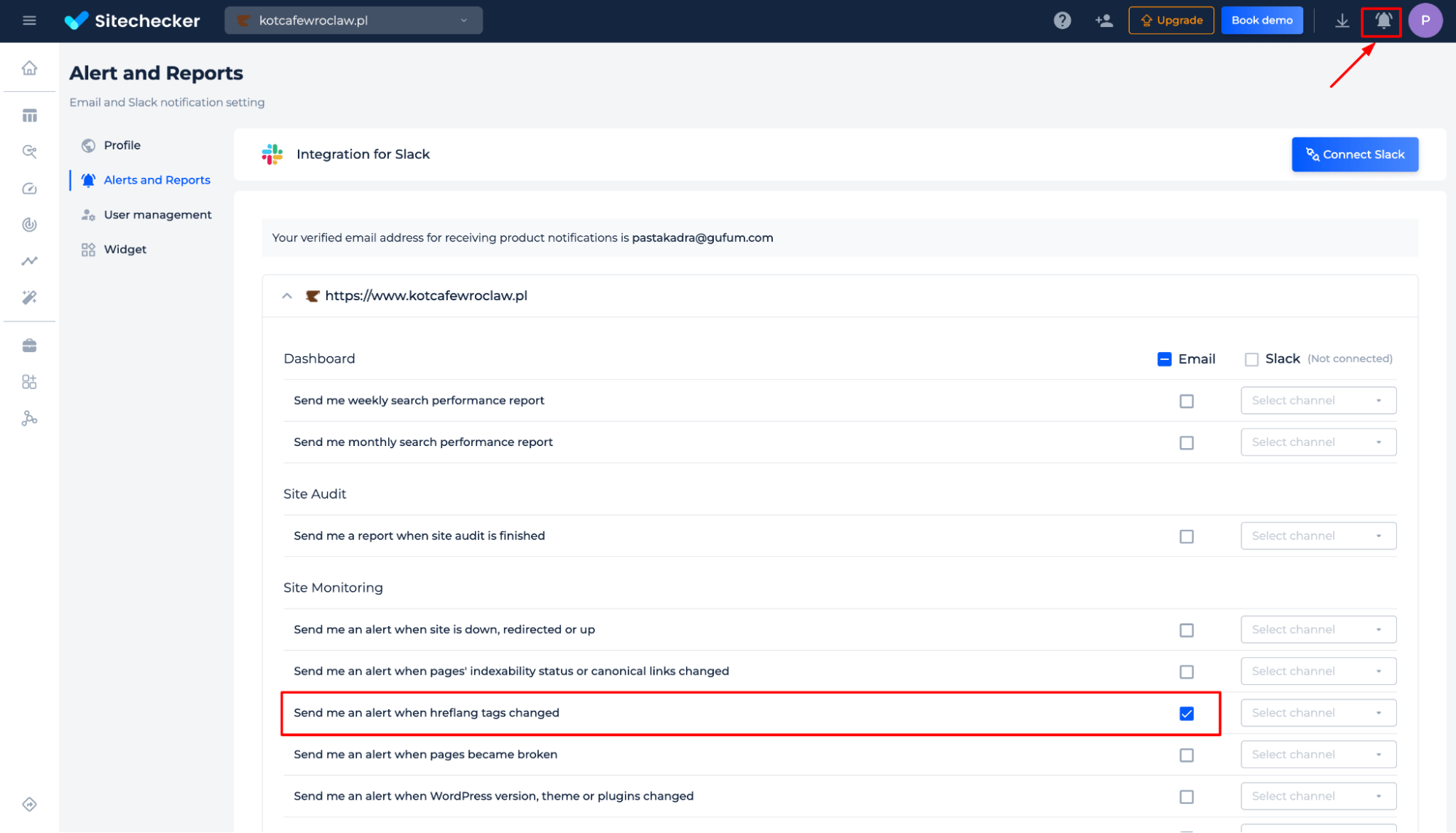This screenshot has height=833, width=1456.
Task: Open the radar monitoring sidebar icon
Action: point(29,224)
